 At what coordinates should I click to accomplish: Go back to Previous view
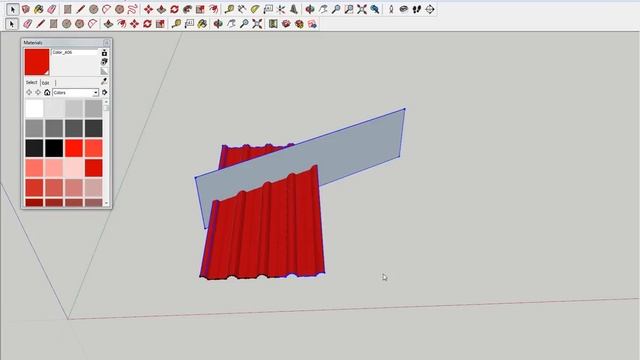pos(375,9)
